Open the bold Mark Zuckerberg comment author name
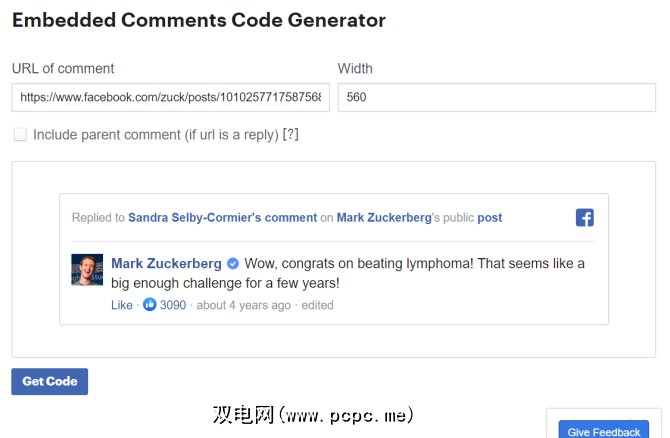Screen dimensions: 670x438 [166, 264]
